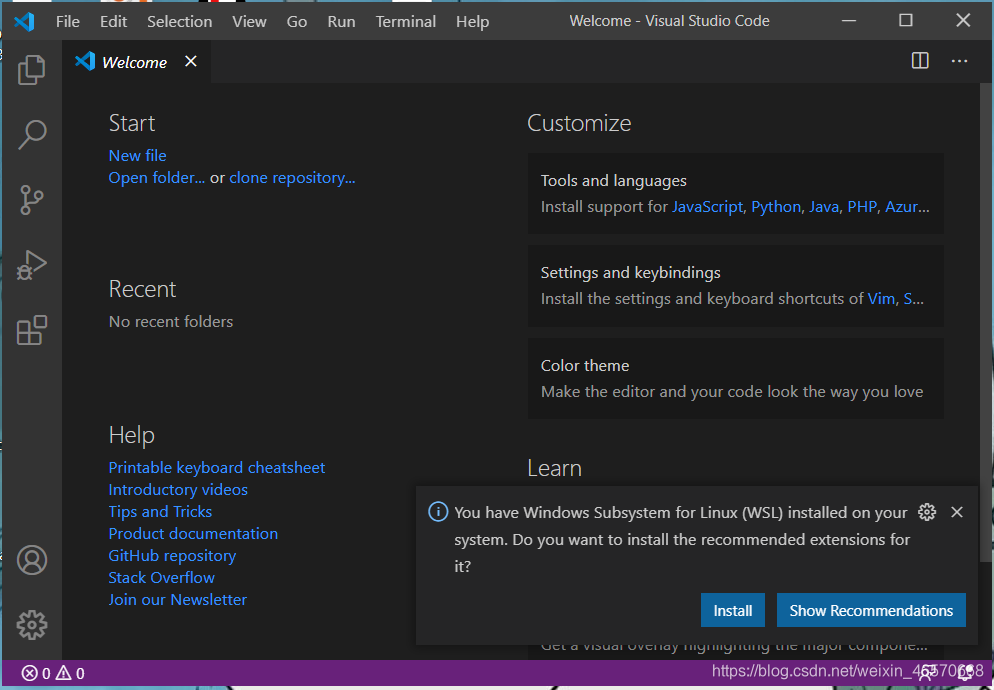Open the Manage gear menu
Image resolution: width=994 pixels, height=690 pixels.
31,624
